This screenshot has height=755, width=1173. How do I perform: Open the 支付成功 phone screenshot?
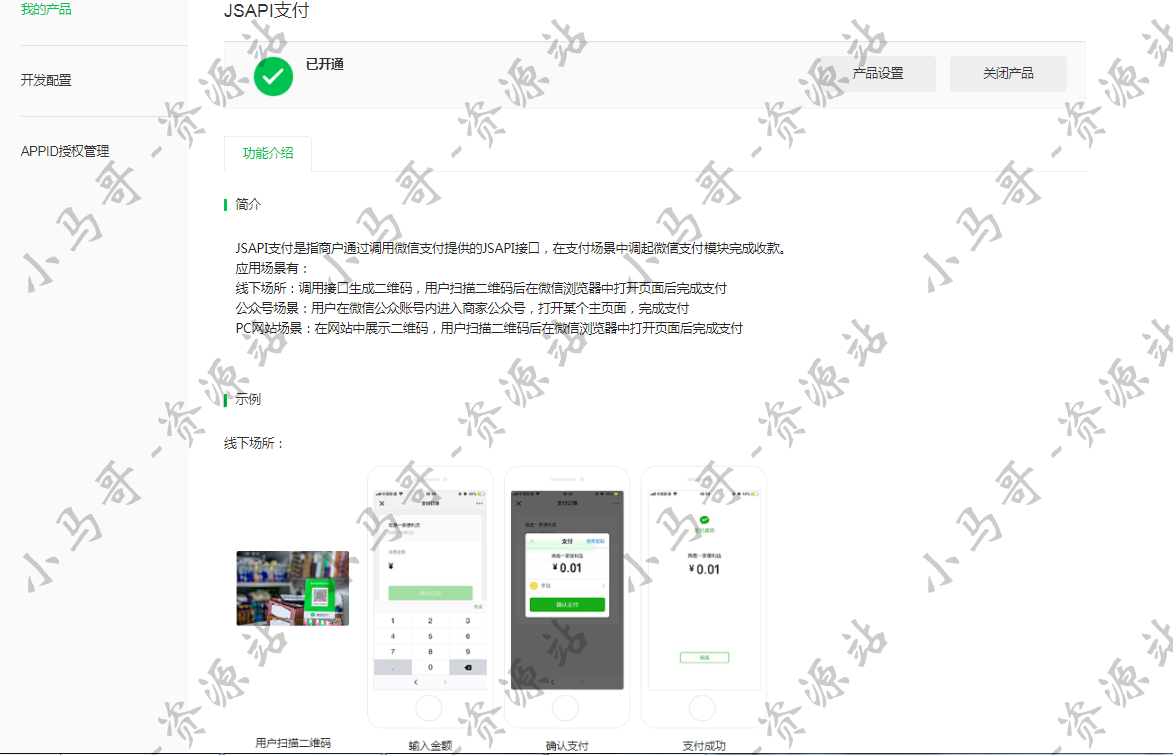[x=704, y=596]
